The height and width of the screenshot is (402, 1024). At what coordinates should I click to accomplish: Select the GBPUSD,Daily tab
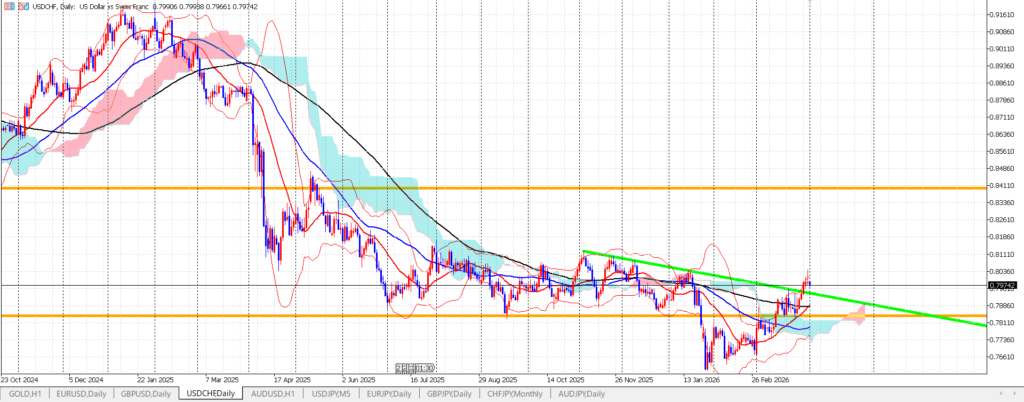[147, 394]
